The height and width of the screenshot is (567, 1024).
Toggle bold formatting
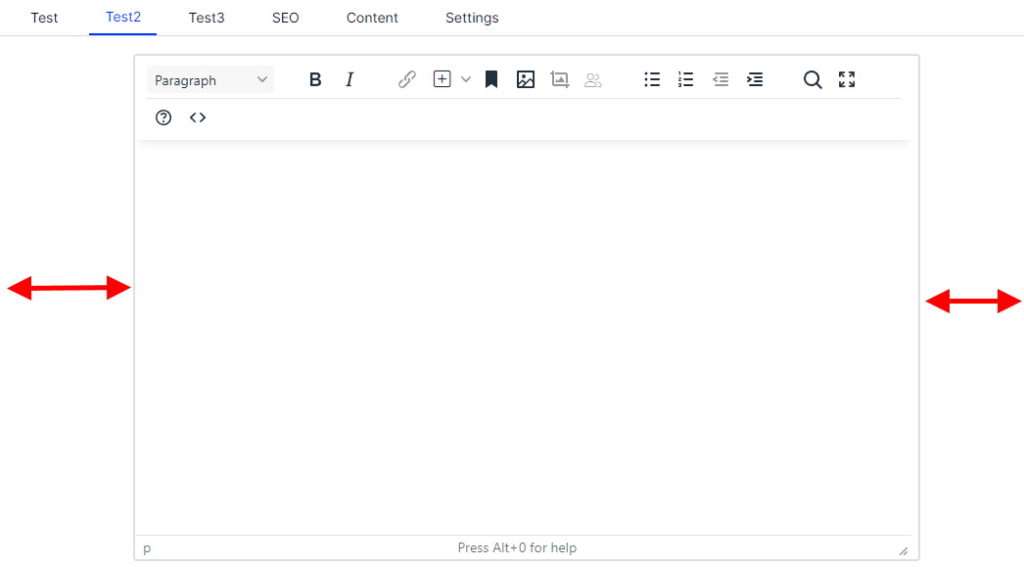pyautogui.click(x=315, y=80)
